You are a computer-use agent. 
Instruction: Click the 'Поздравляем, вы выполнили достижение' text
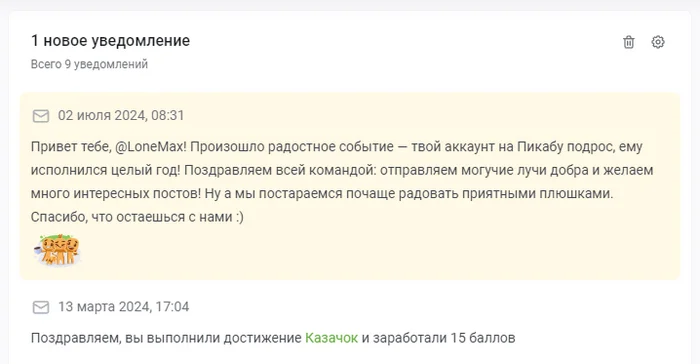point(166,338)
